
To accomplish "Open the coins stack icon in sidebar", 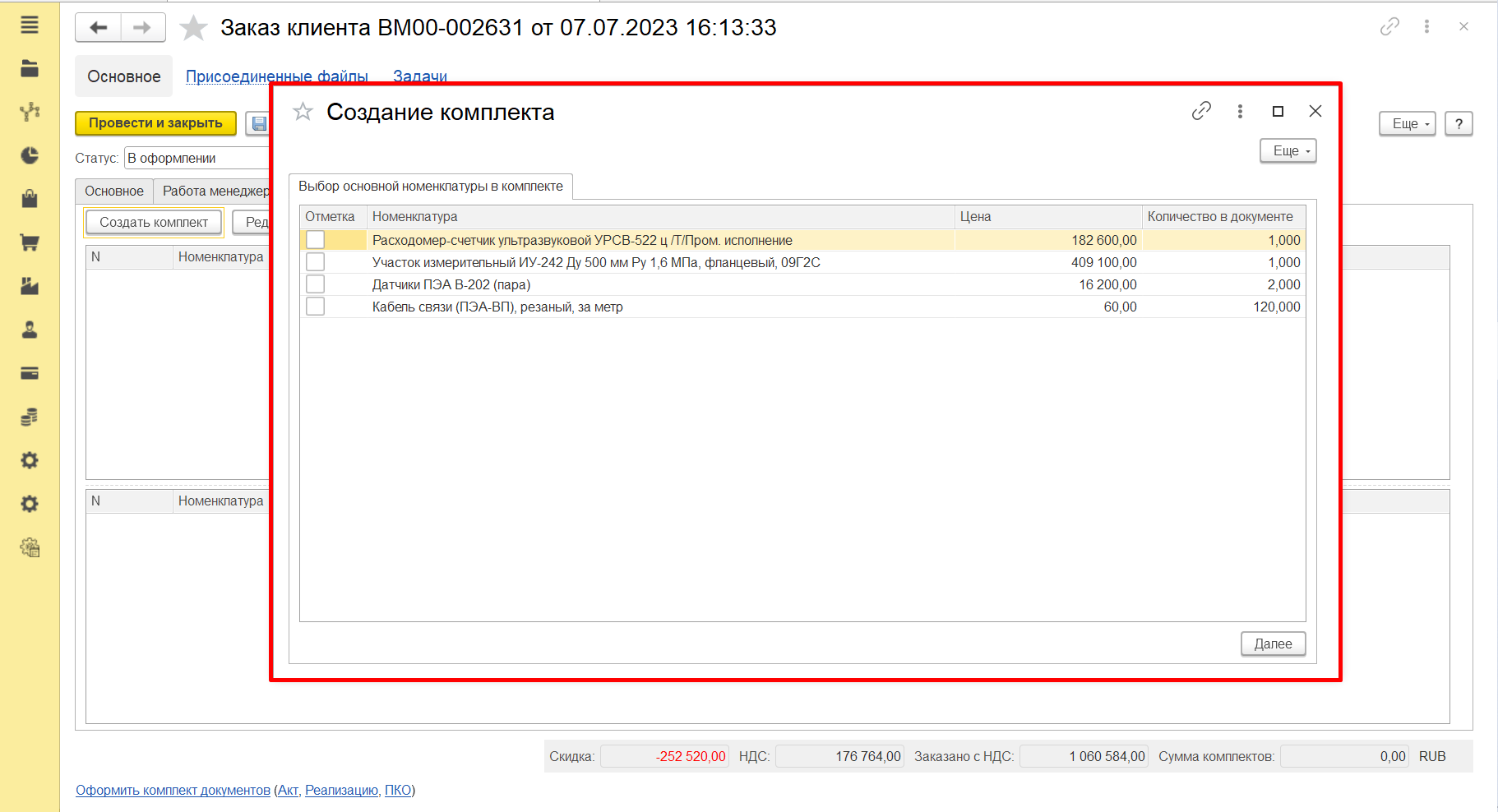I will tap(30, 418).
